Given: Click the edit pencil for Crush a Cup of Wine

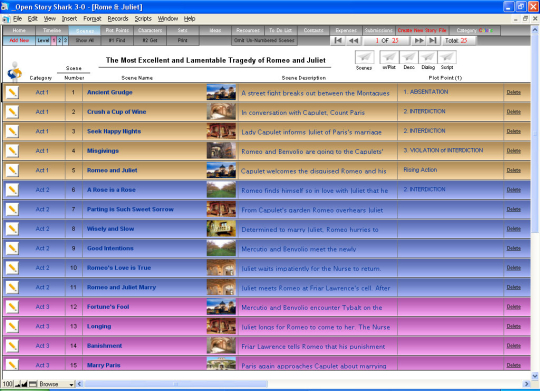Looking at the screenshot, I should pos(12,112).
